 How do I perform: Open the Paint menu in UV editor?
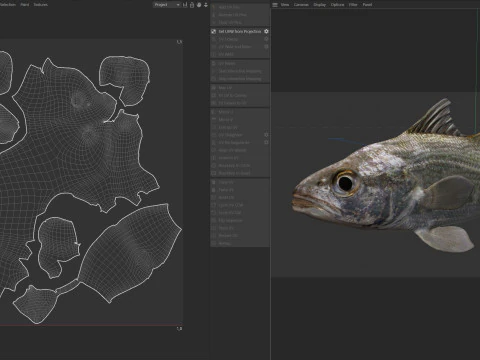click(x=24, y=5)
